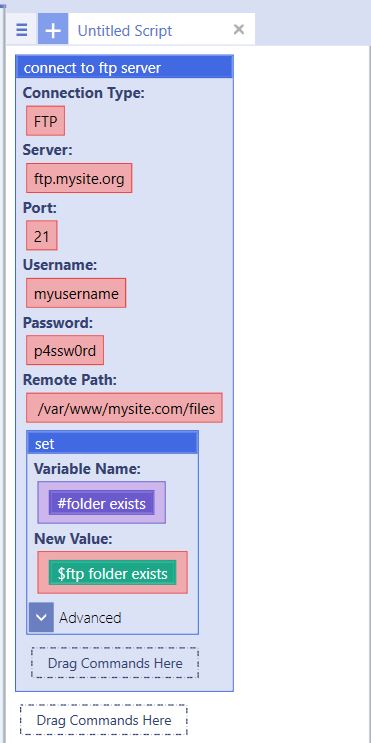Edit the Port field showing 21
The width and height of the screenshot is (371, 743).
point(42,236)
